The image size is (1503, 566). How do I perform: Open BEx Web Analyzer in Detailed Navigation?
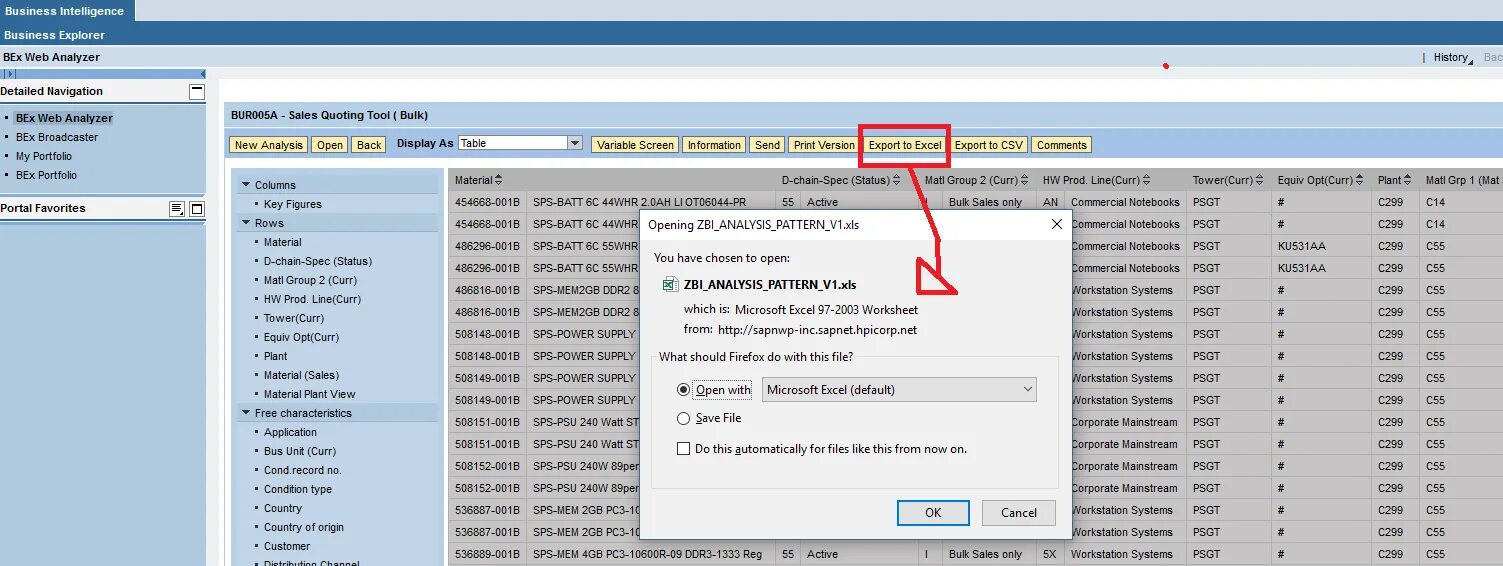coord(64,118)
